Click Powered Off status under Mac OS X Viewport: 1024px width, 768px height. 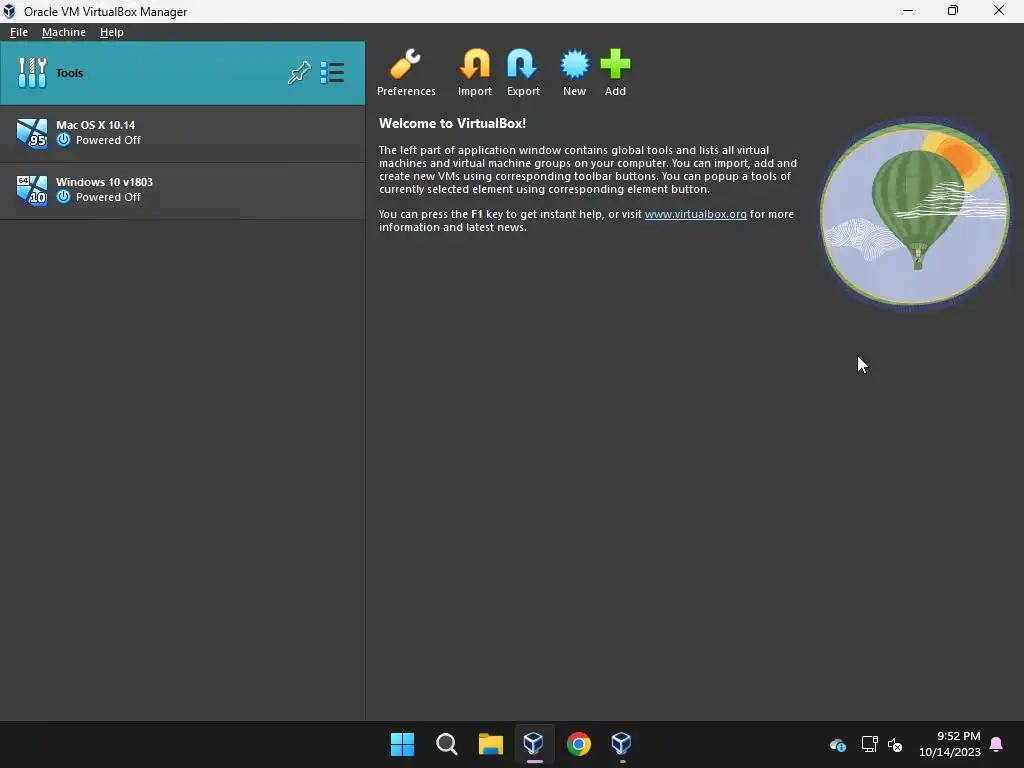tap(108, 140)
